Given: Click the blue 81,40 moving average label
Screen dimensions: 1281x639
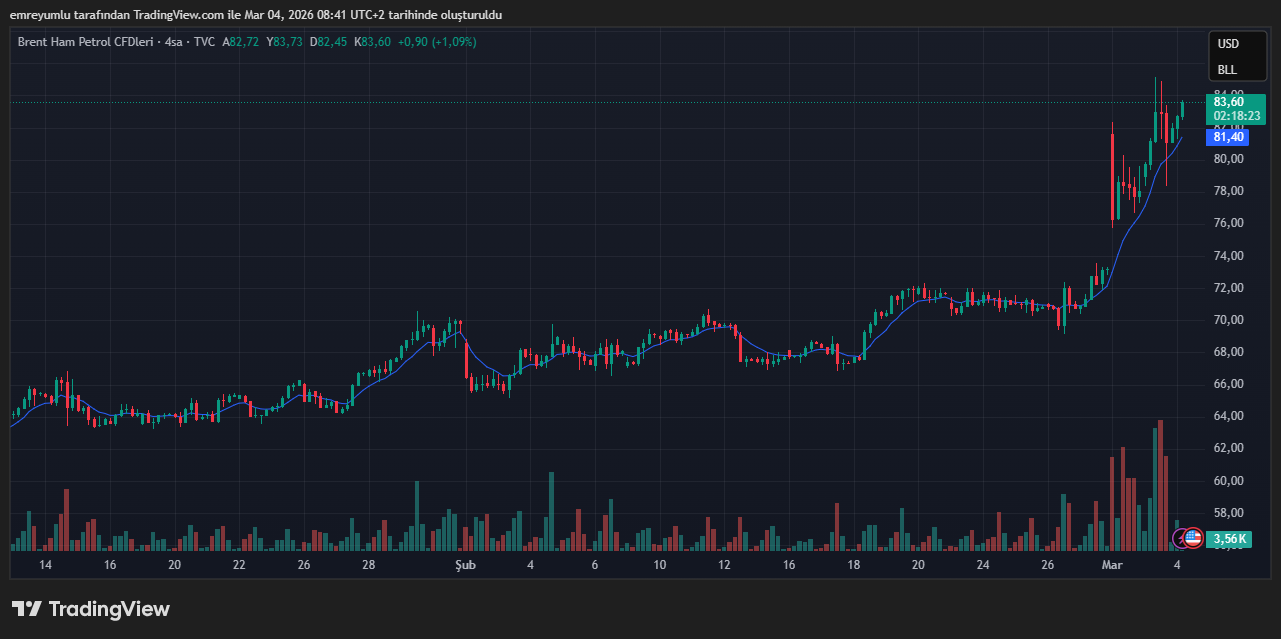Looking at the screenshot, I should [x=1228, y=137].
